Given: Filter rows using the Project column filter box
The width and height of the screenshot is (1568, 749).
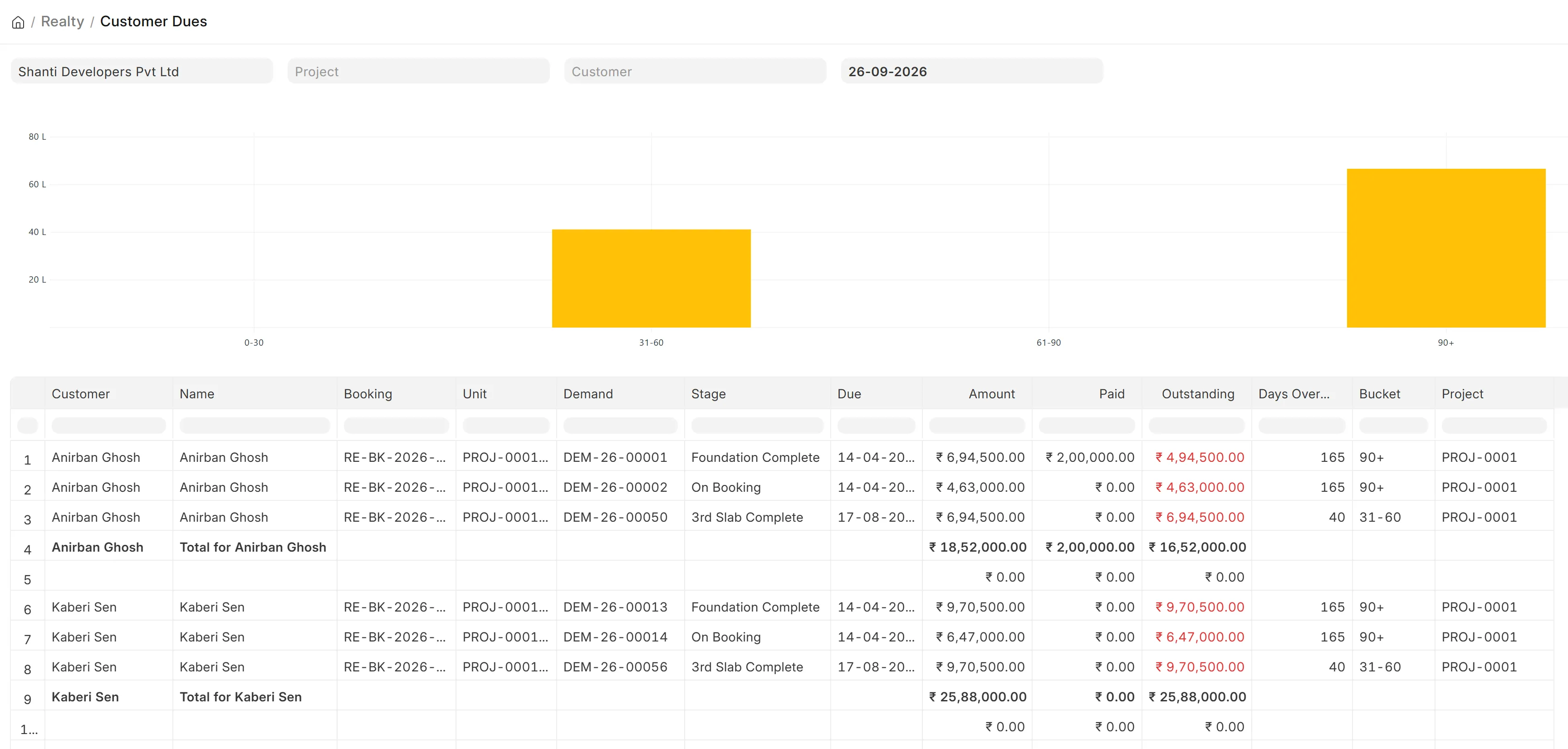Looking at the screenshot, I should 1494,425.
